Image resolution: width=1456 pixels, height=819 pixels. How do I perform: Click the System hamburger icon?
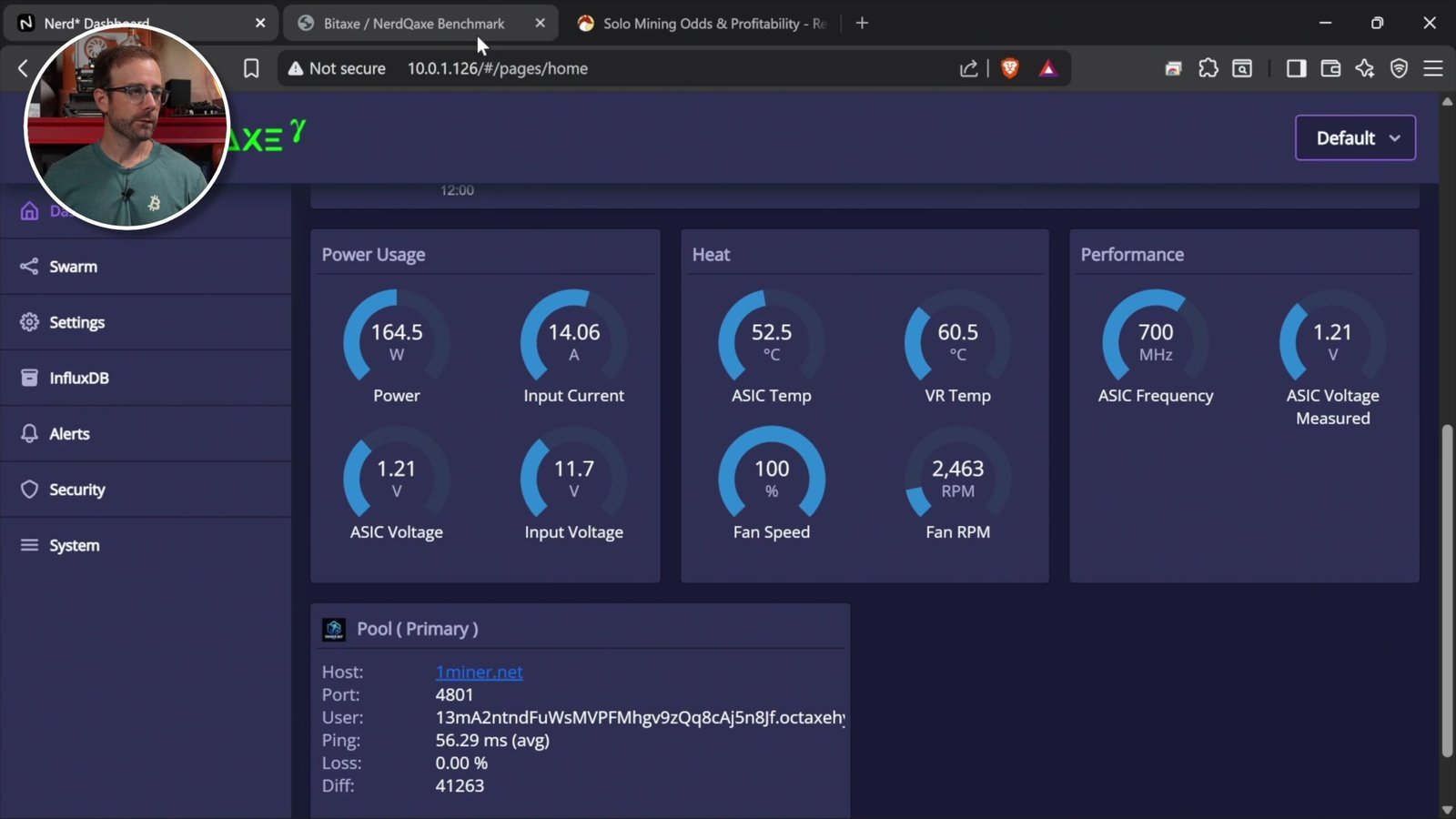point(29,545)
